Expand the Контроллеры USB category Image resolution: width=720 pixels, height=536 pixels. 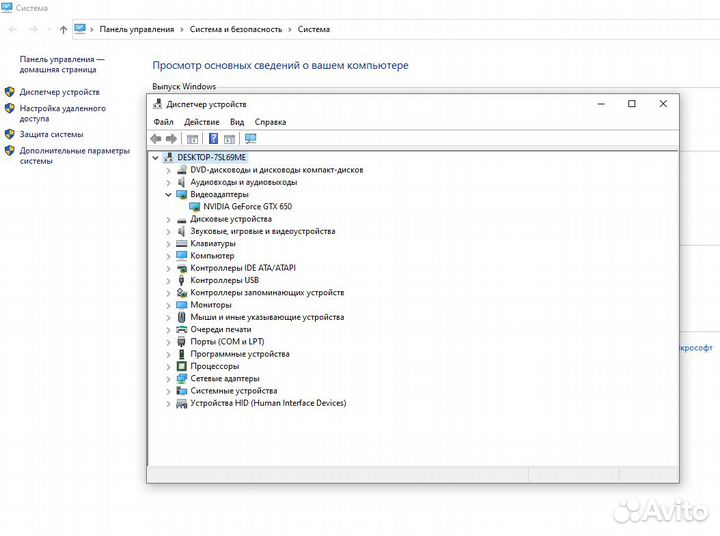click(x=168, y=281)
